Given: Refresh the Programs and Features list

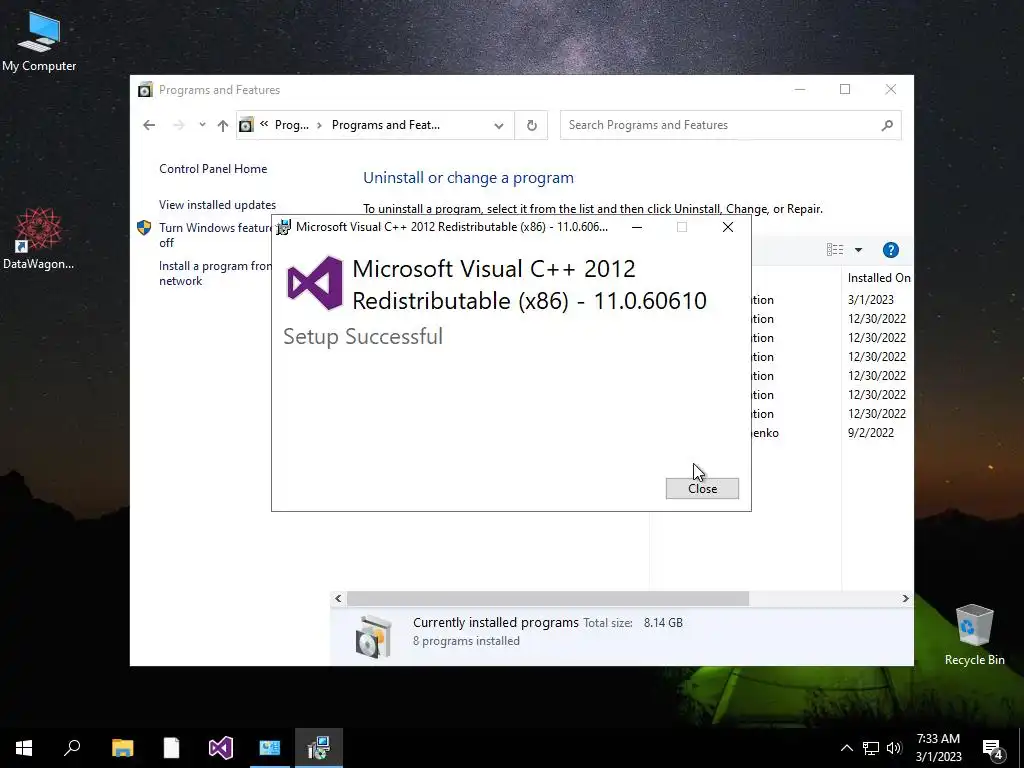Looking at the screenshot, I should 532,125.
